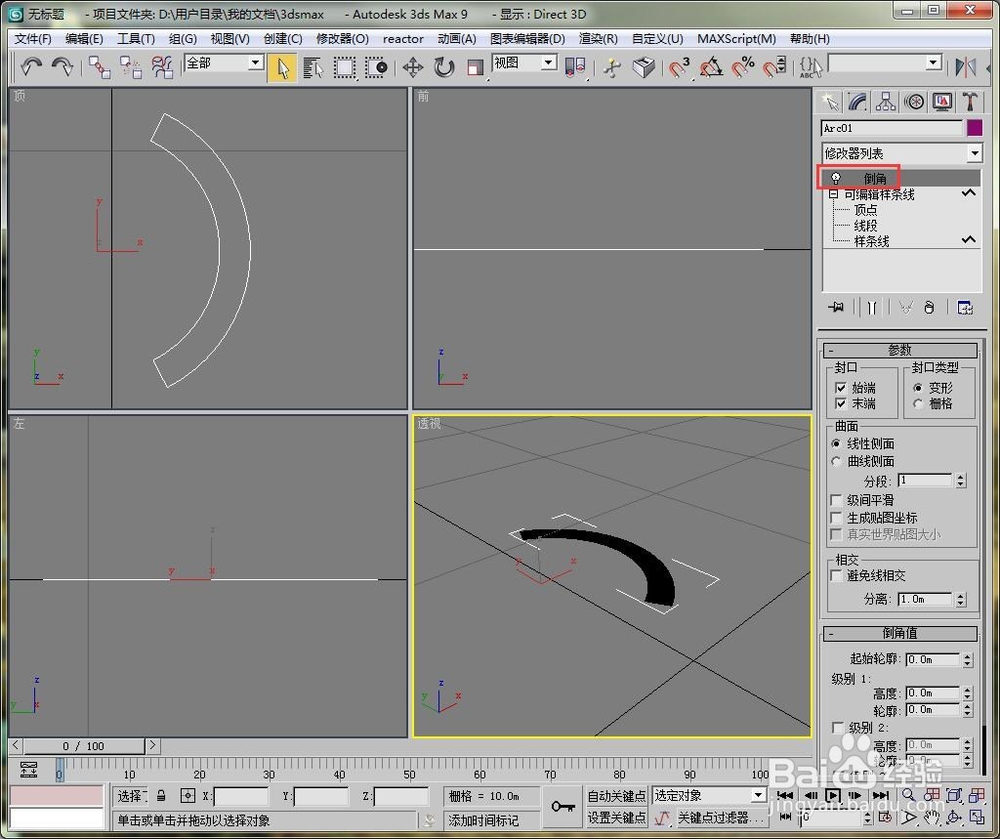Enable 级别 2 checkbox
Viewport: 1000px width, 839px height.
[837, 727]
